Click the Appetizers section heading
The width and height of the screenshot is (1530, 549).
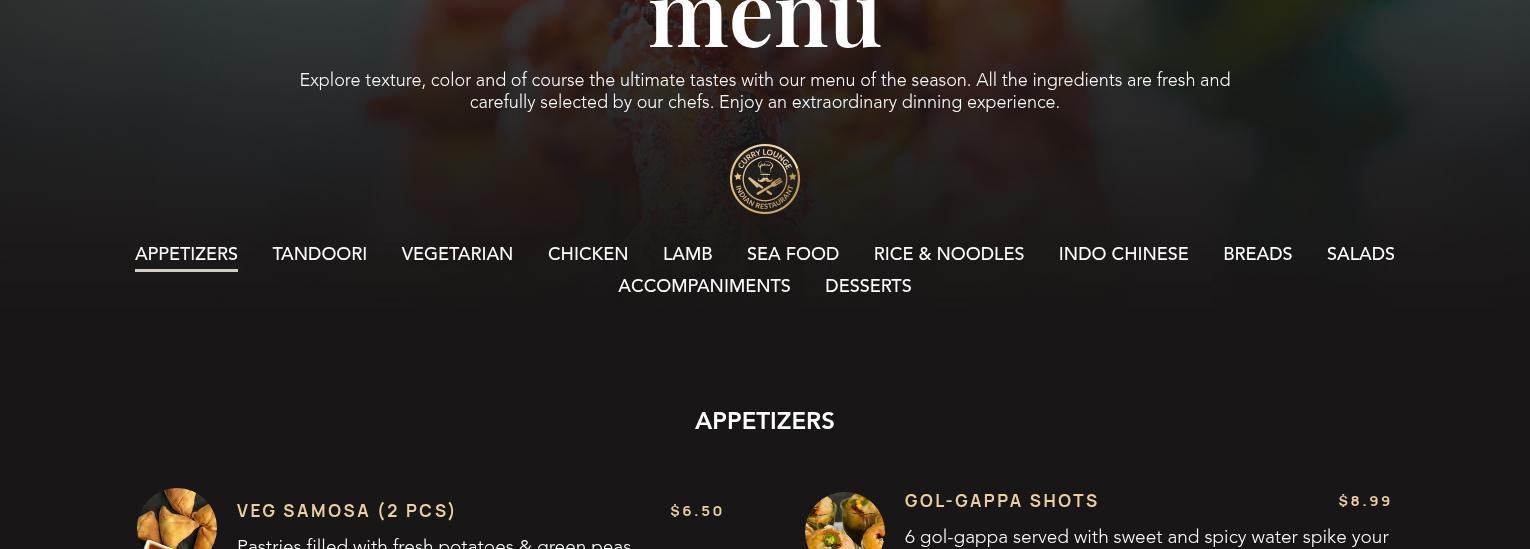point(765,421)
